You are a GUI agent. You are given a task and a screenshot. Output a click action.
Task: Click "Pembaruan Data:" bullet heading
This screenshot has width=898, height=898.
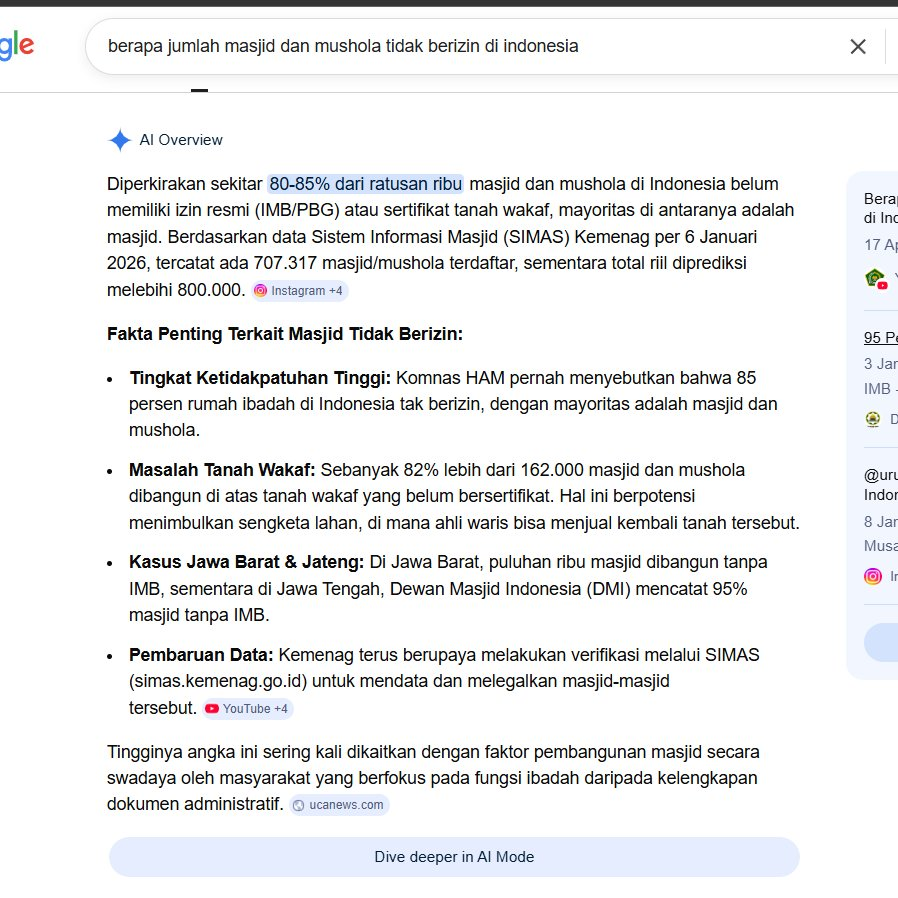coord(201,655)
